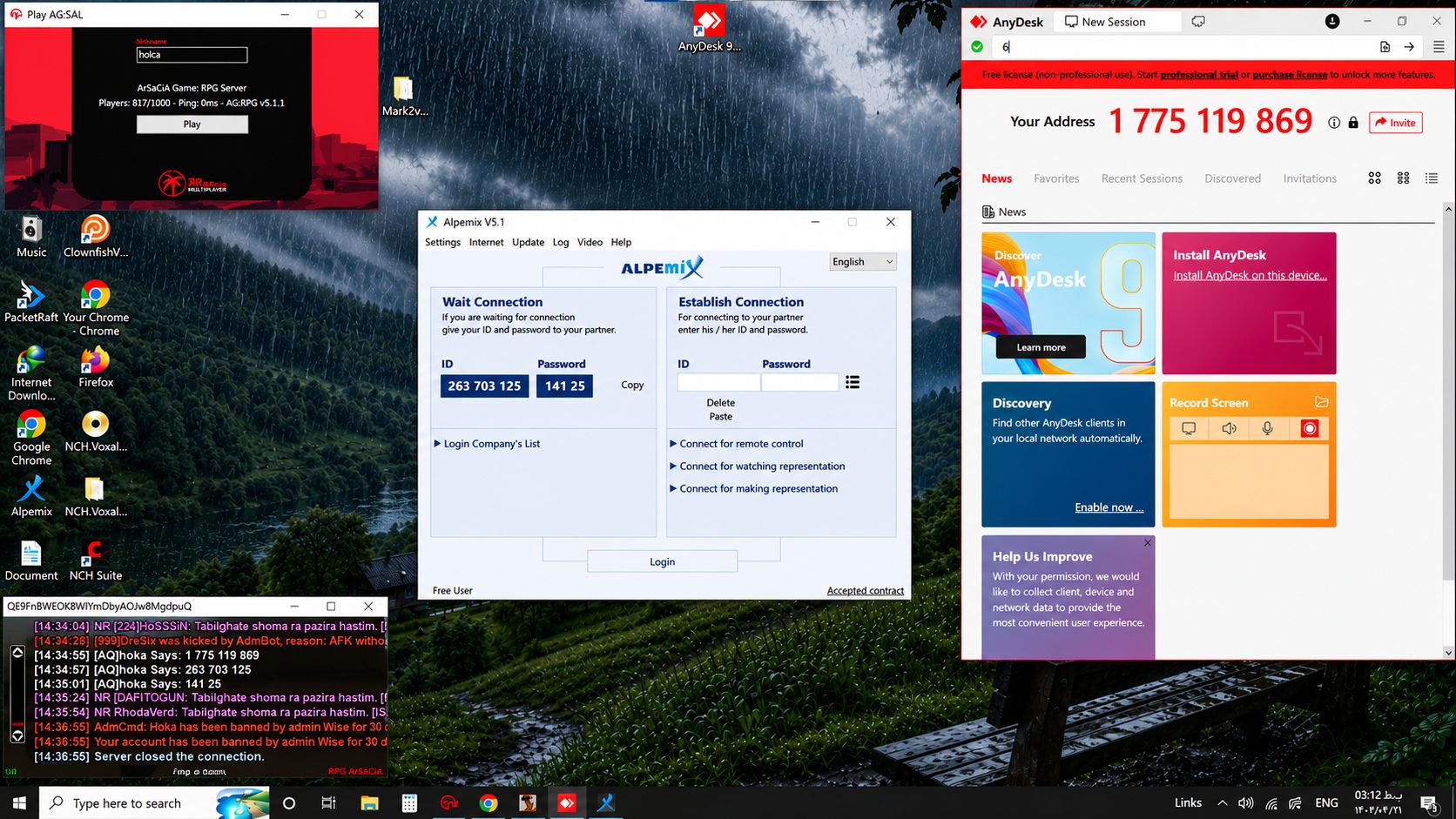Open Alpemix icon in the taskbar

(606, 802)
